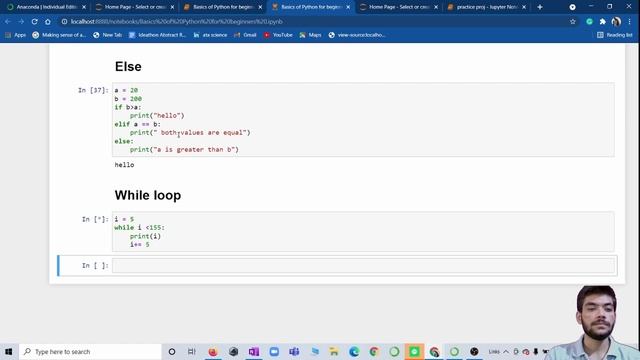Open Microsoft Edge from the taskbar
Image resolution: width=640 pixels, height=360 pixels.
pos(354,351)
